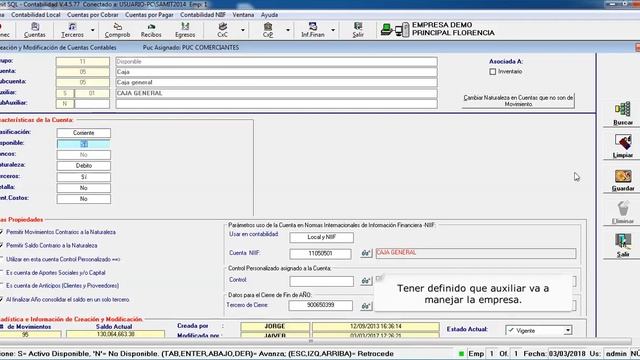Open the Contabilidad NIIF menu
This screenshot has height=360, width=640.
[203, 15]
